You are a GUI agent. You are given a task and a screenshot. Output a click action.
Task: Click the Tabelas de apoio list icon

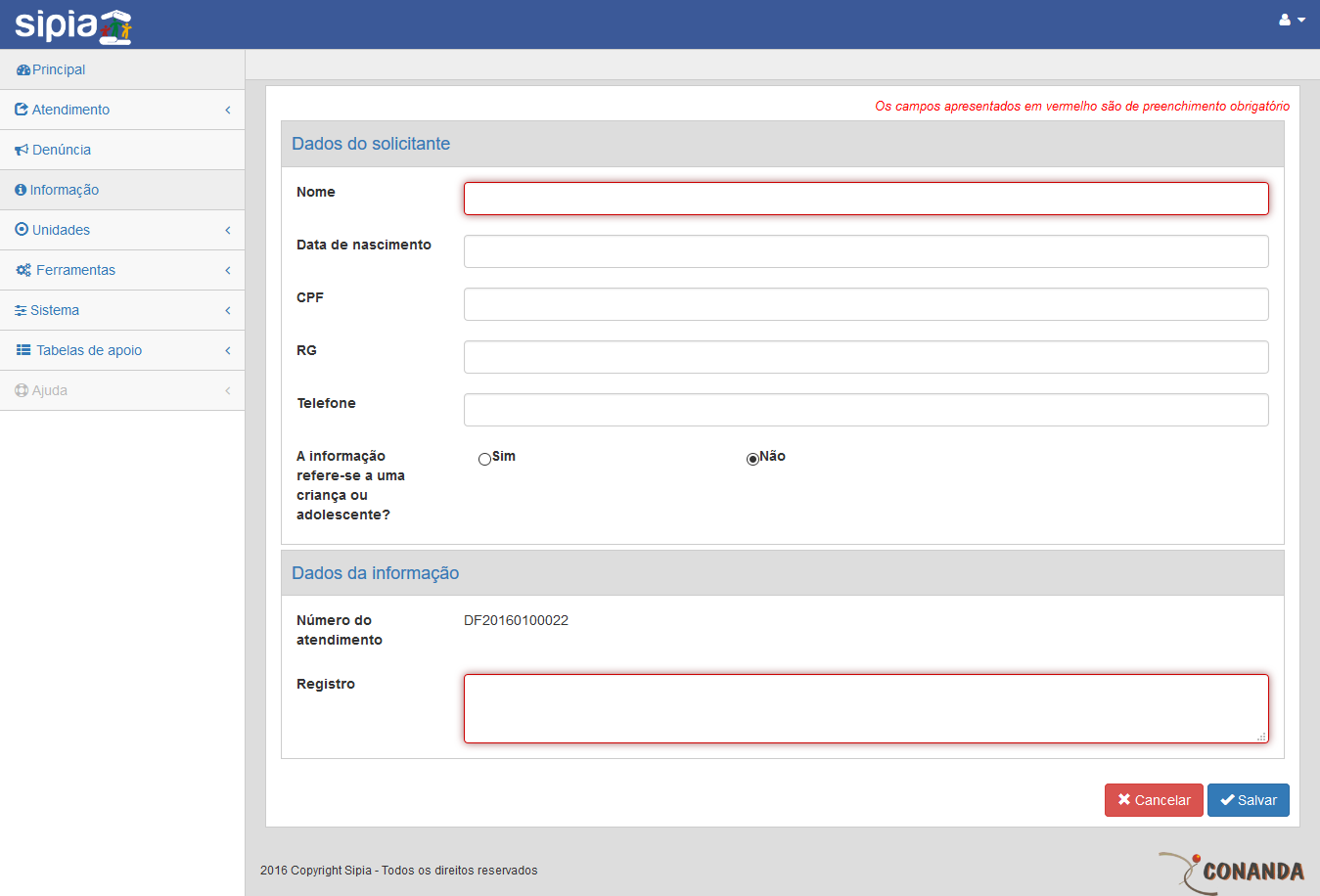(x=23, y=350)
